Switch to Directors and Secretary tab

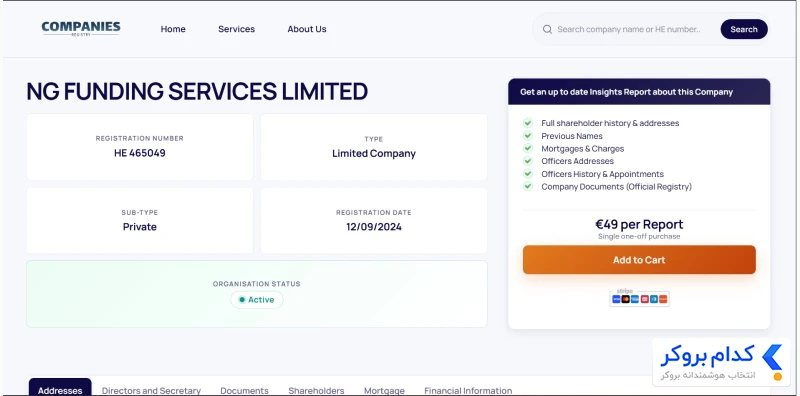point(152,390)
